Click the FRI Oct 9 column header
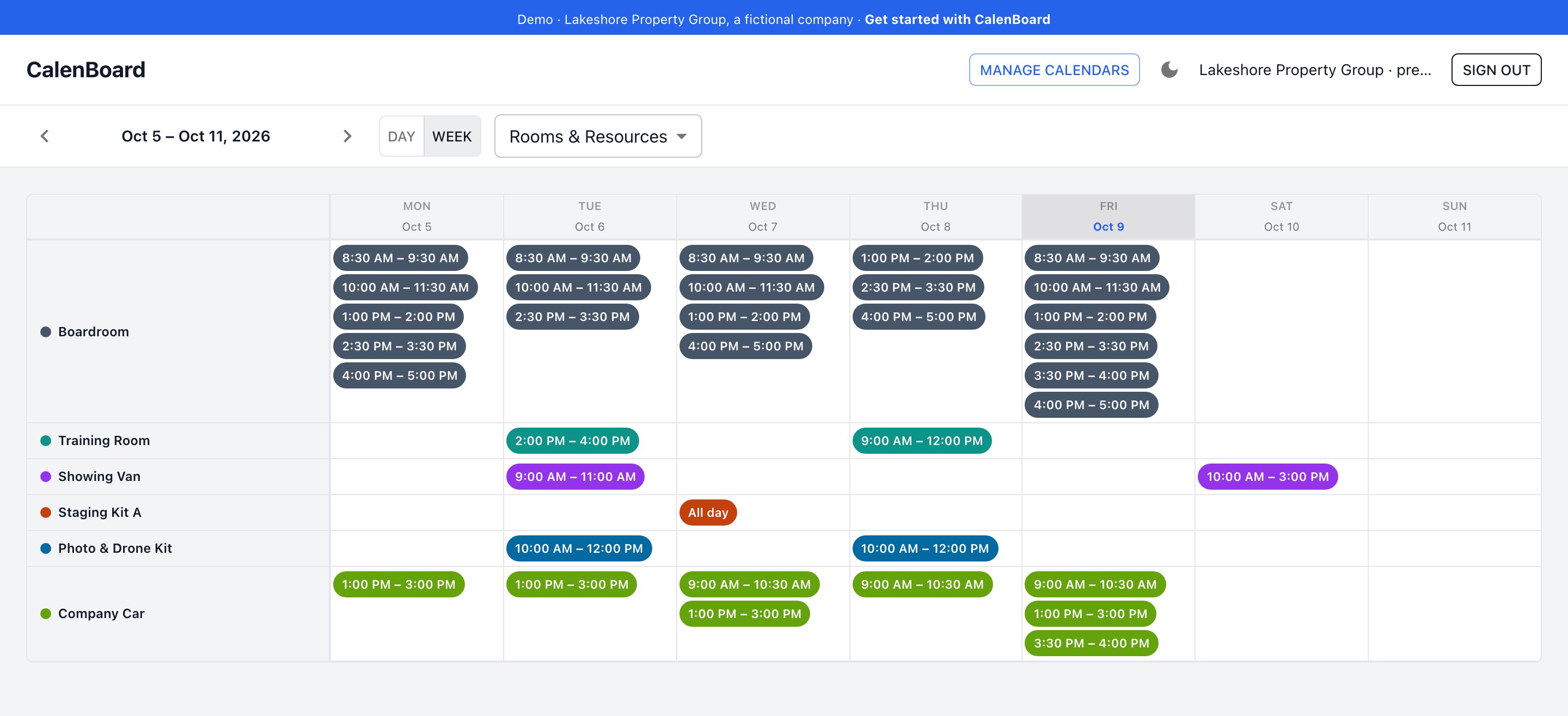The height and width of the screenshot is (716, 1568). [x=1108, y=217]
